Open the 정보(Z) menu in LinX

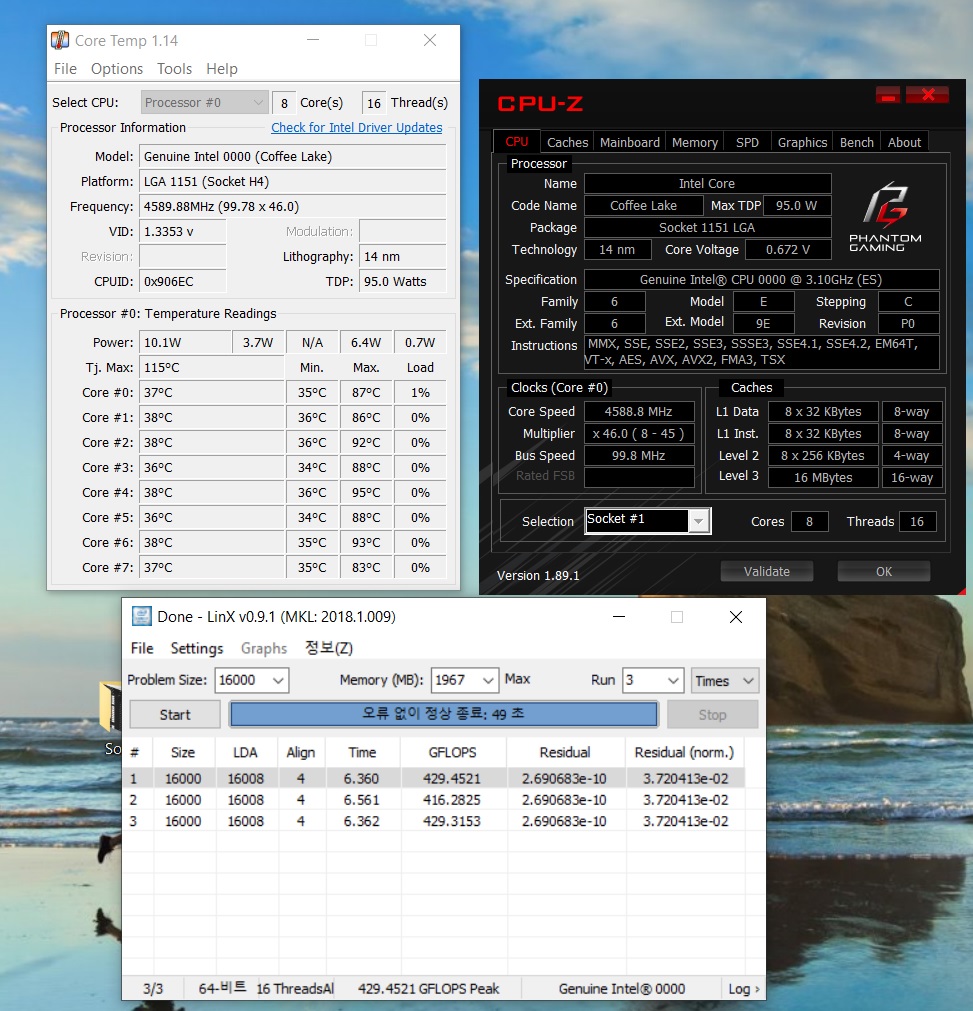pos(329,648)
